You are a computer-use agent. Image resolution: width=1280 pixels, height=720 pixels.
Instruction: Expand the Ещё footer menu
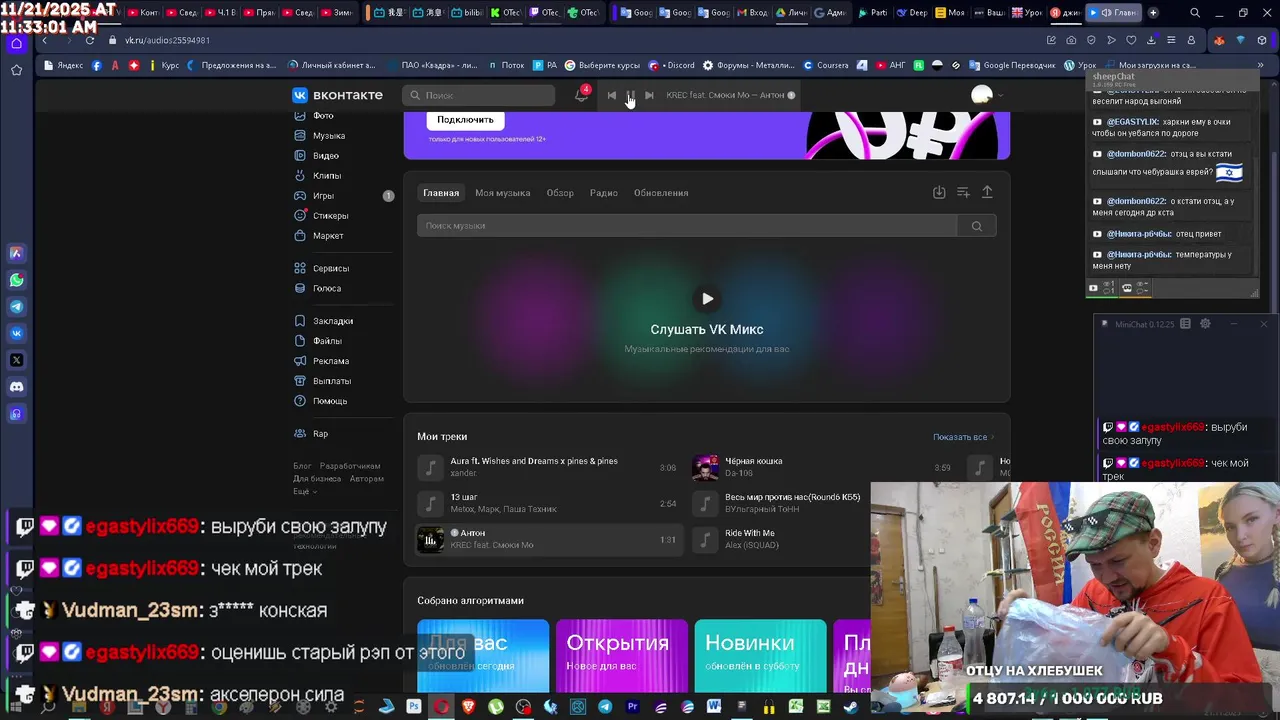point(304,491)
